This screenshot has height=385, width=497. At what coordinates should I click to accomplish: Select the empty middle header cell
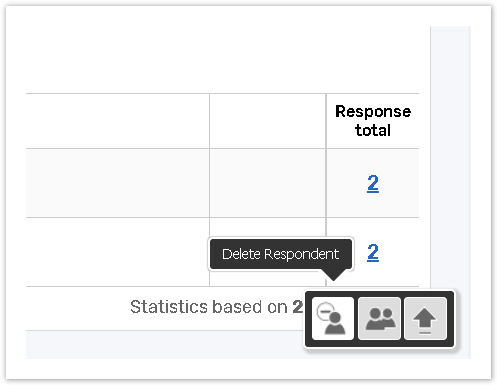[x=268, y=121]
